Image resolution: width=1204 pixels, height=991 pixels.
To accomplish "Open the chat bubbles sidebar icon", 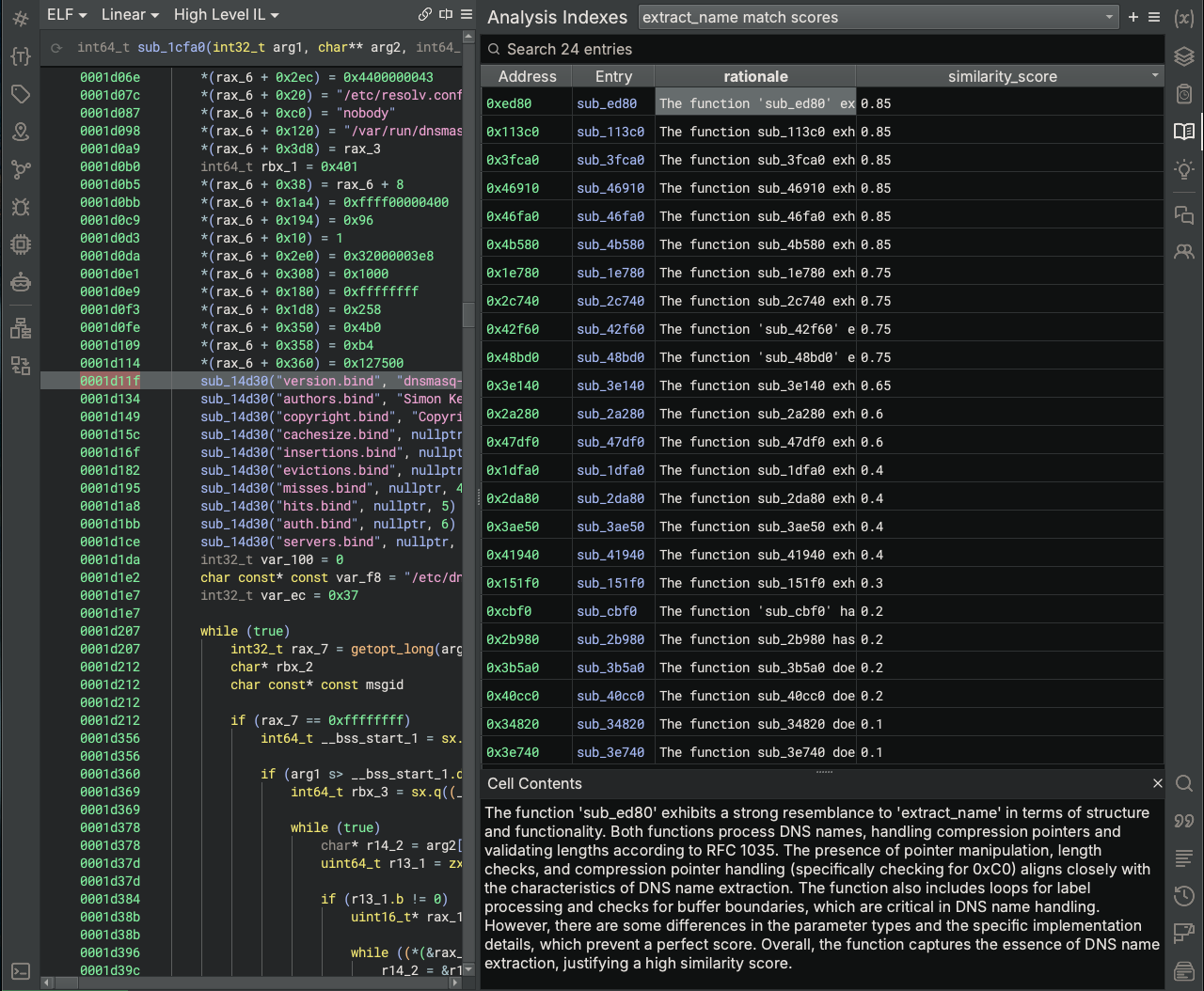I will coord(1184,215).
